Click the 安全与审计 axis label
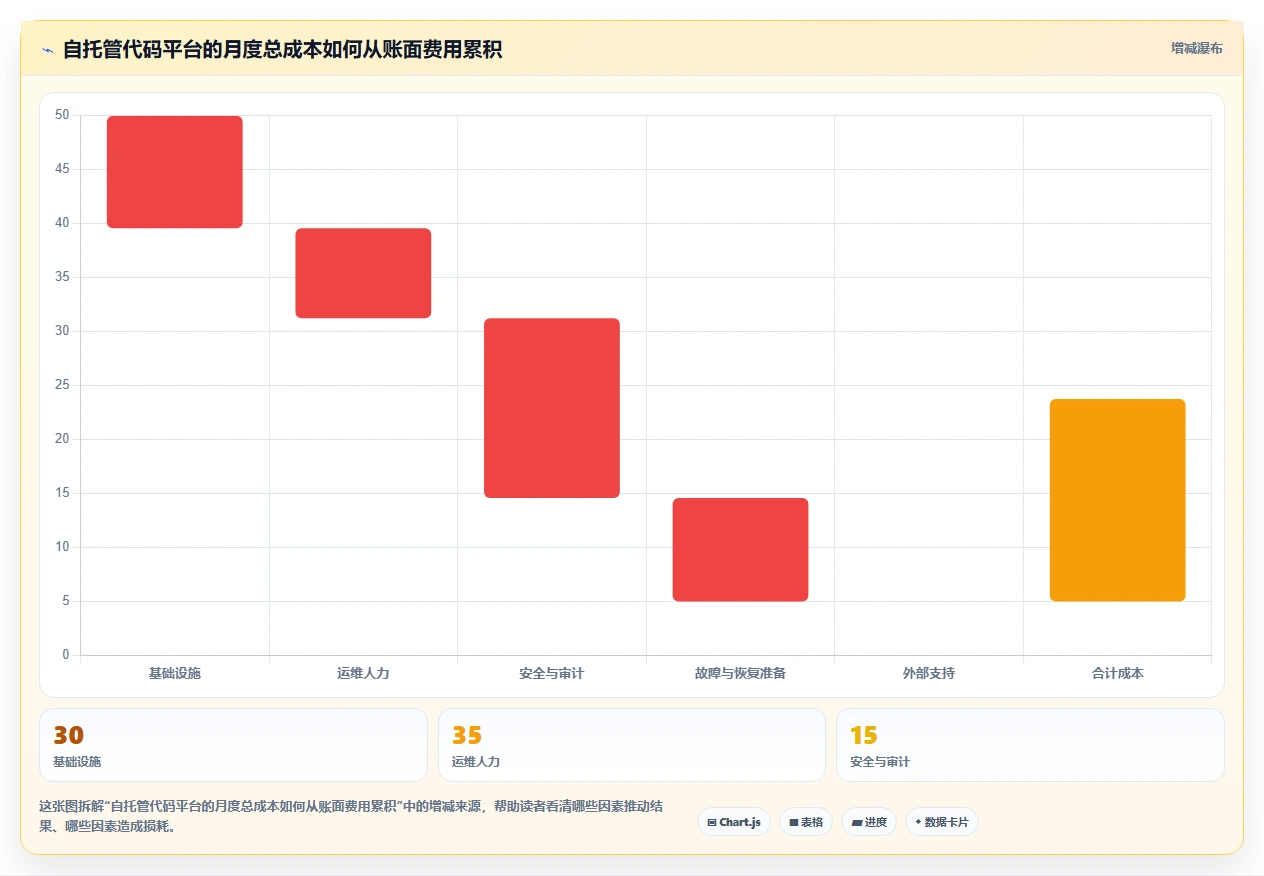This screenshot has height=876, width=1264. 552,673
